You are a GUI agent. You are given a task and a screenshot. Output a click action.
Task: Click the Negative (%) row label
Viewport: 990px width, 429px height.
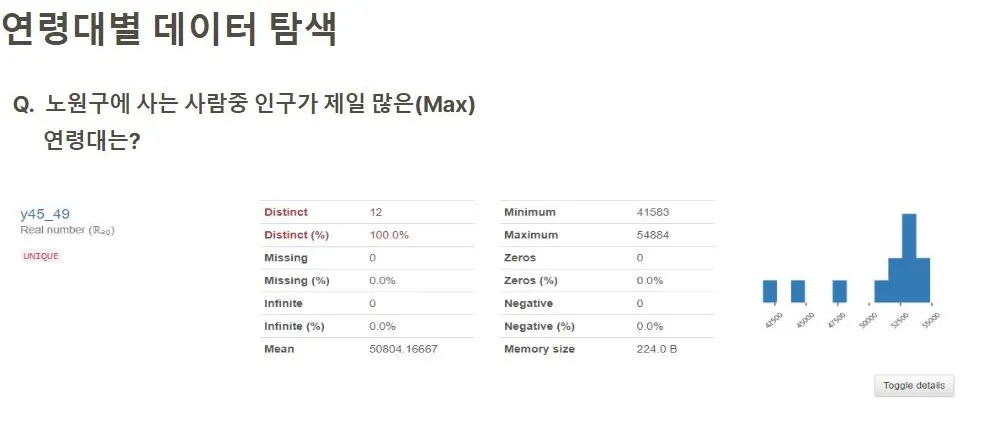(x=539, y=326)
